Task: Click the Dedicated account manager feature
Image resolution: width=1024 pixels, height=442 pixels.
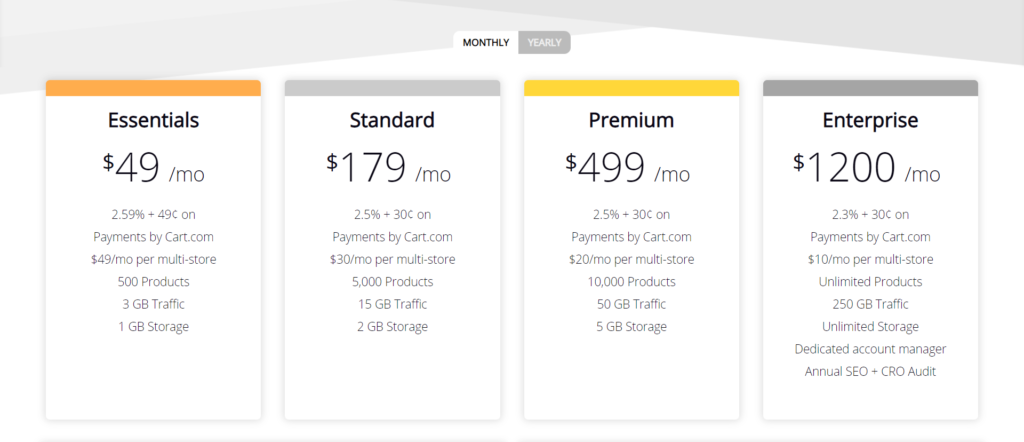Action: 871,349
